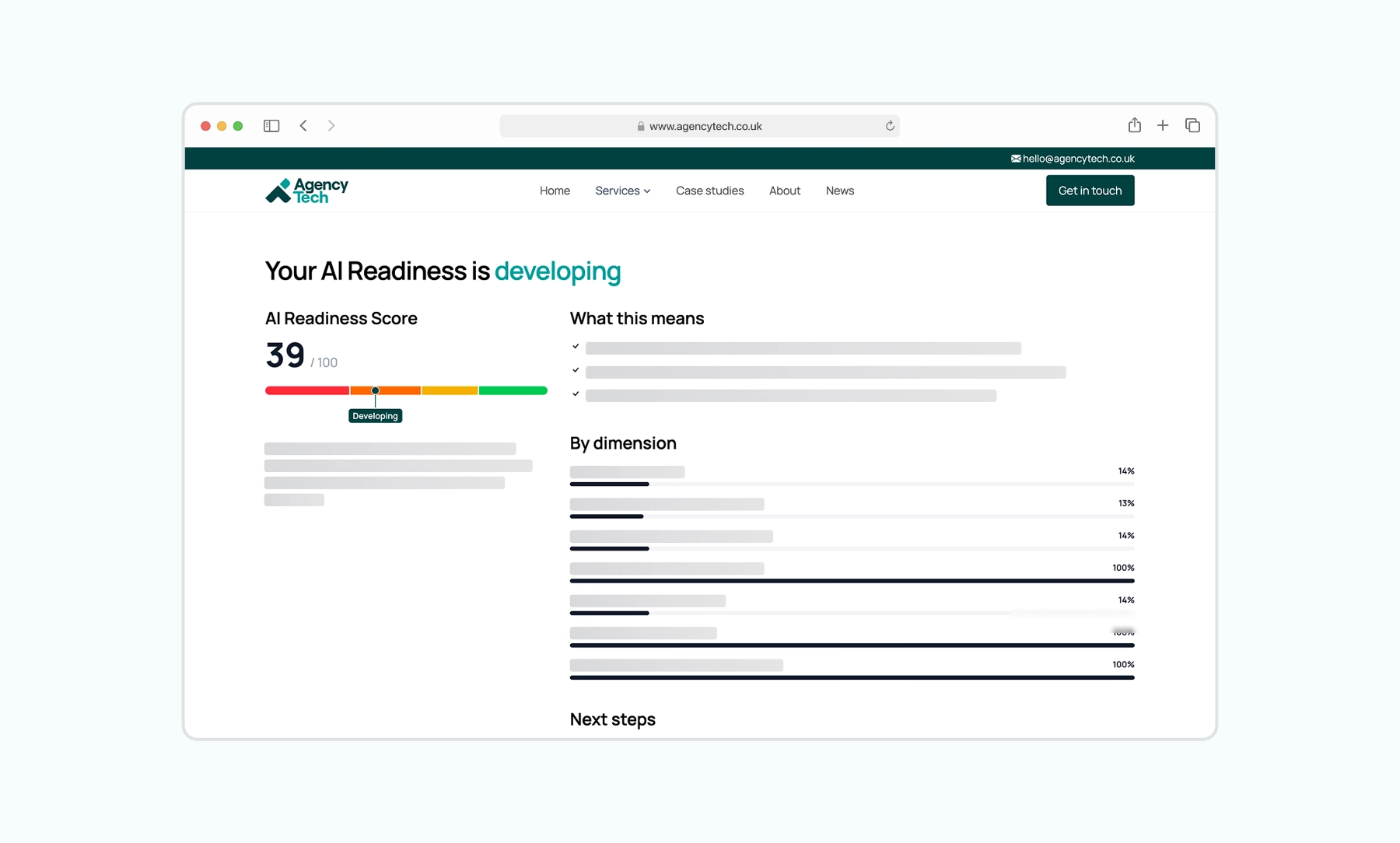Go back using the browser back arrow

[303, 126]
